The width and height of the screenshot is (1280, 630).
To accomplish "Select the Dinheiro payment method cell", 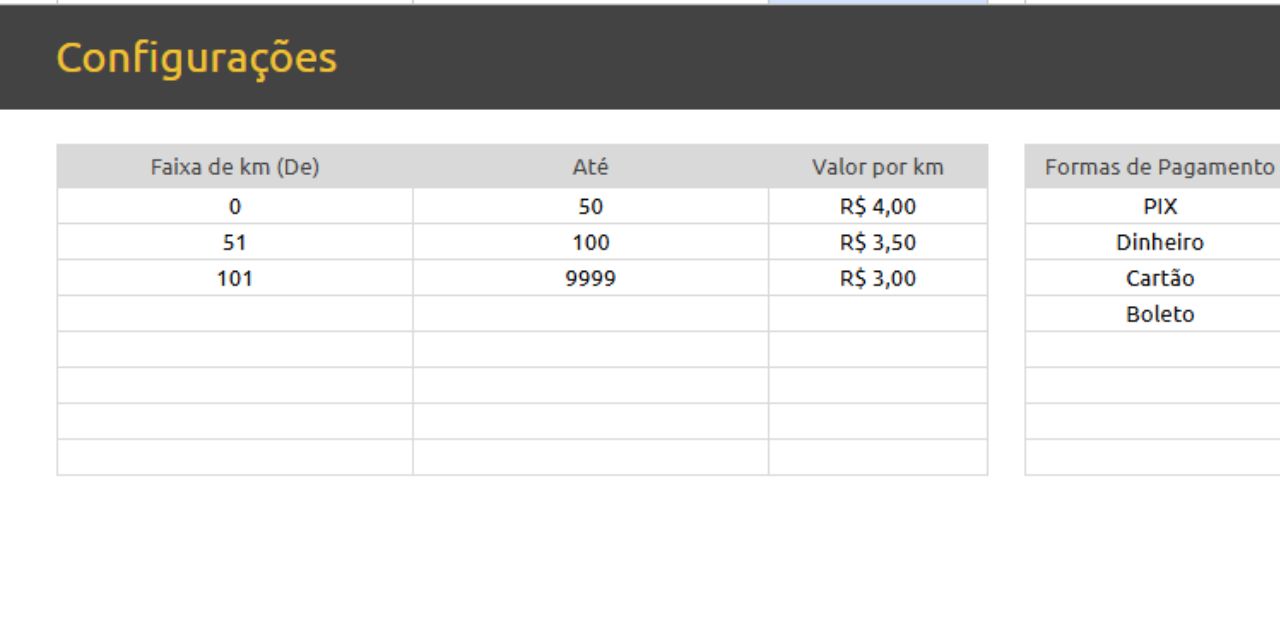I will [x=1159, y=243].
